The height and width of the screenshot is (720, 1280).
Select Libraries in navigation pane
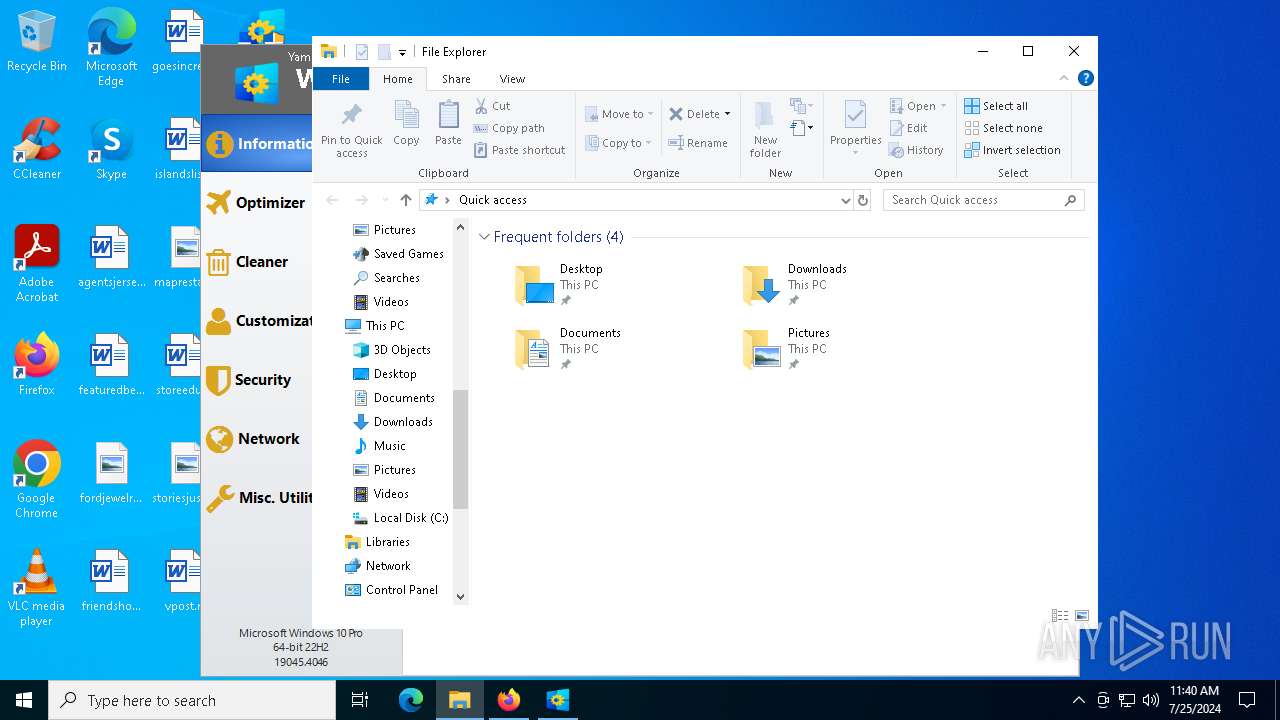[377, 542]
